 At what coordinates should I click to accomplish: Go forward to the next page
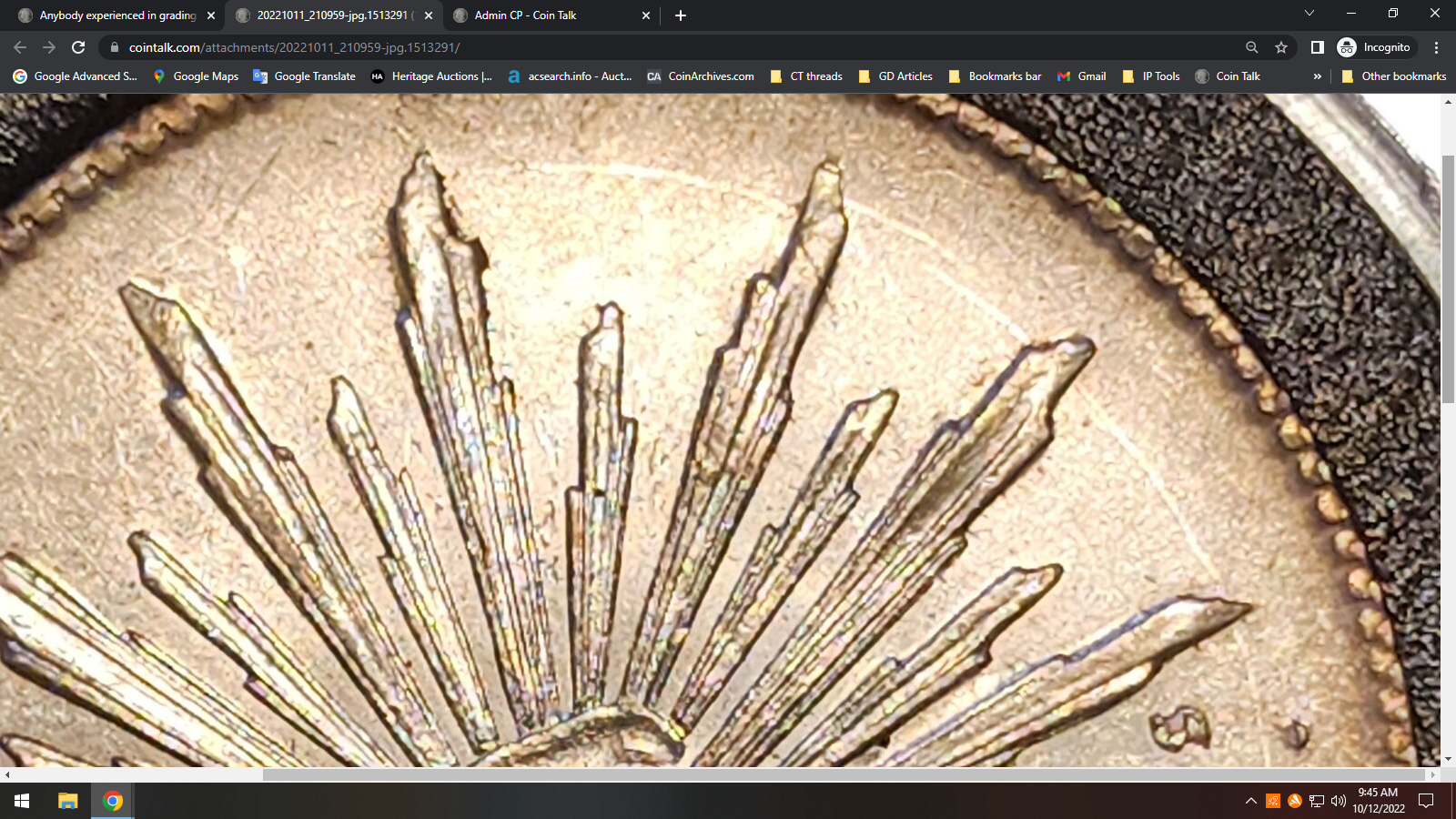49,47
